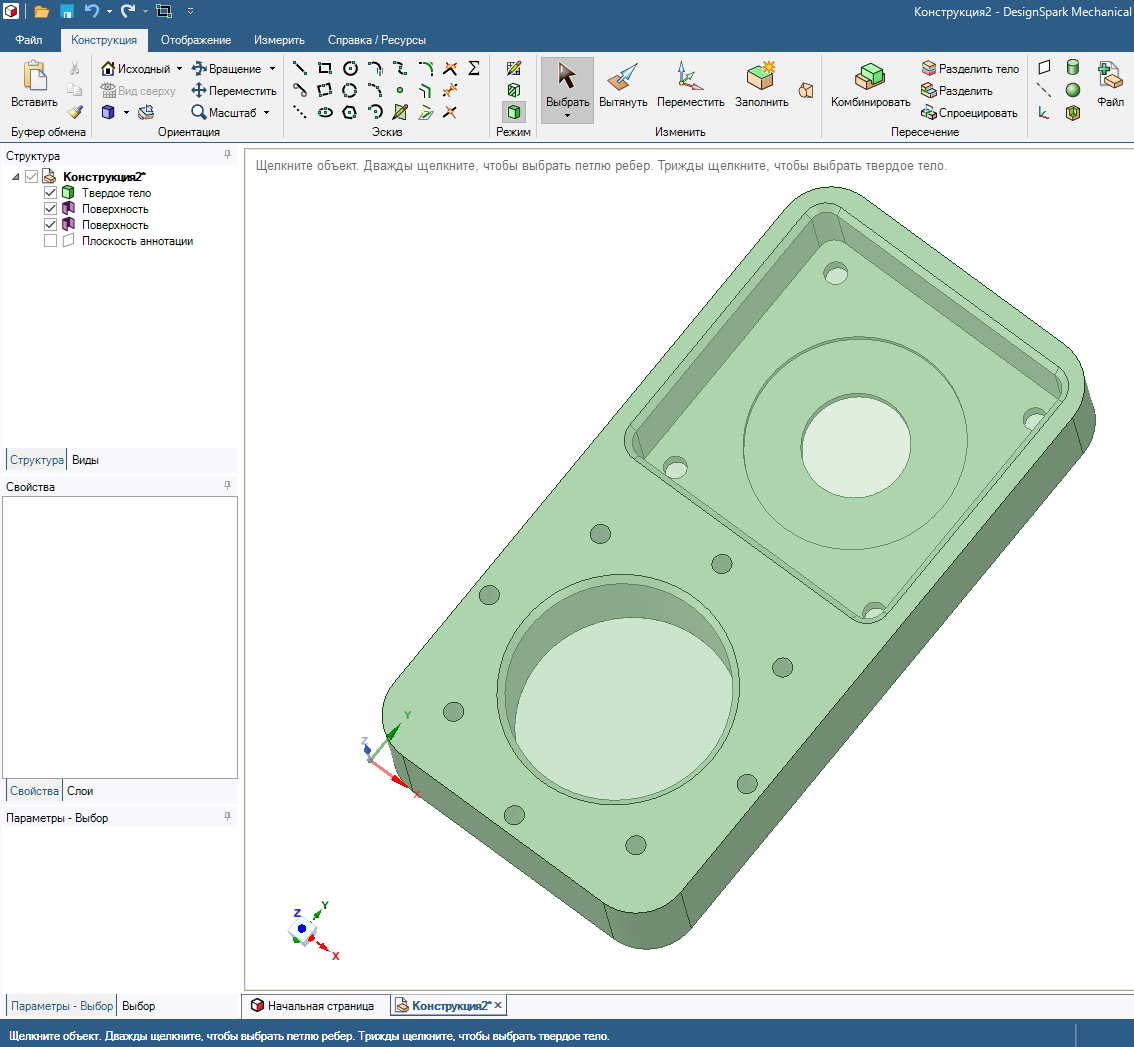Screen dimensions: 1134x1047
Task: Click the Исходный home view button
Action: tap(135, 69)
